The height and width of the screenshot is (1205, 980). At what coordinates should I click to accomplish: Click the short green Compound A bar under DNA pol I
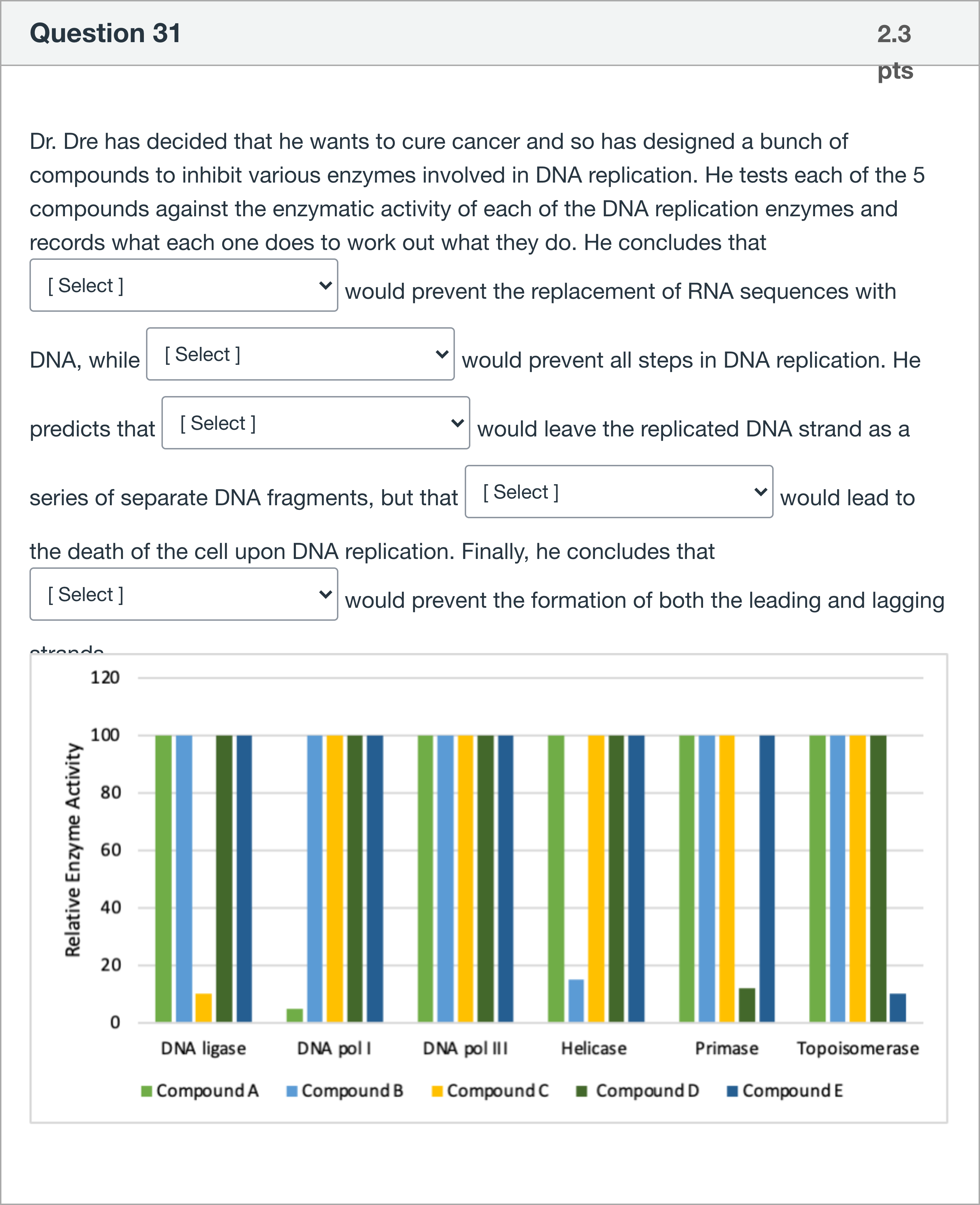click(x=295, y=1015)
